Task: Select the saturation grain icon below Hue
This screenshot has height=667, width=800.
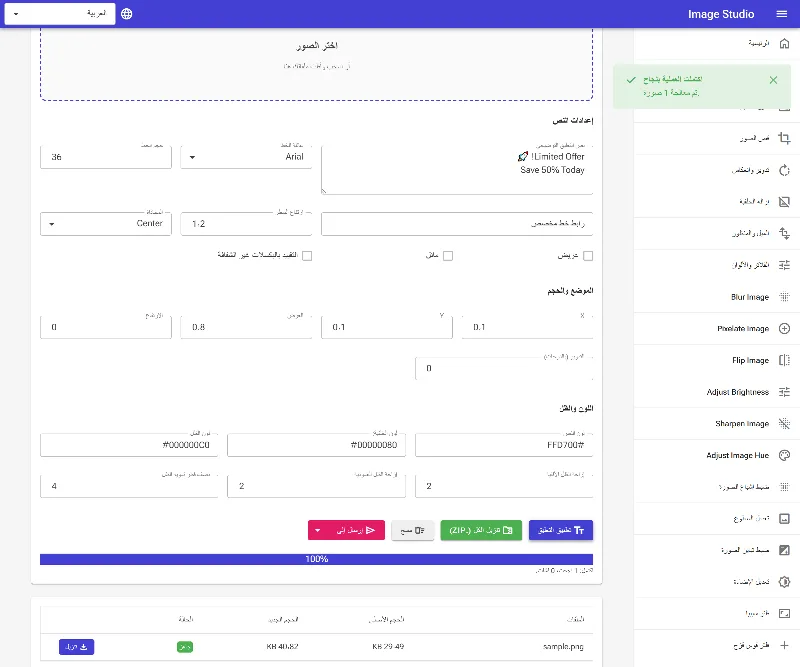Action: [784, 487]
